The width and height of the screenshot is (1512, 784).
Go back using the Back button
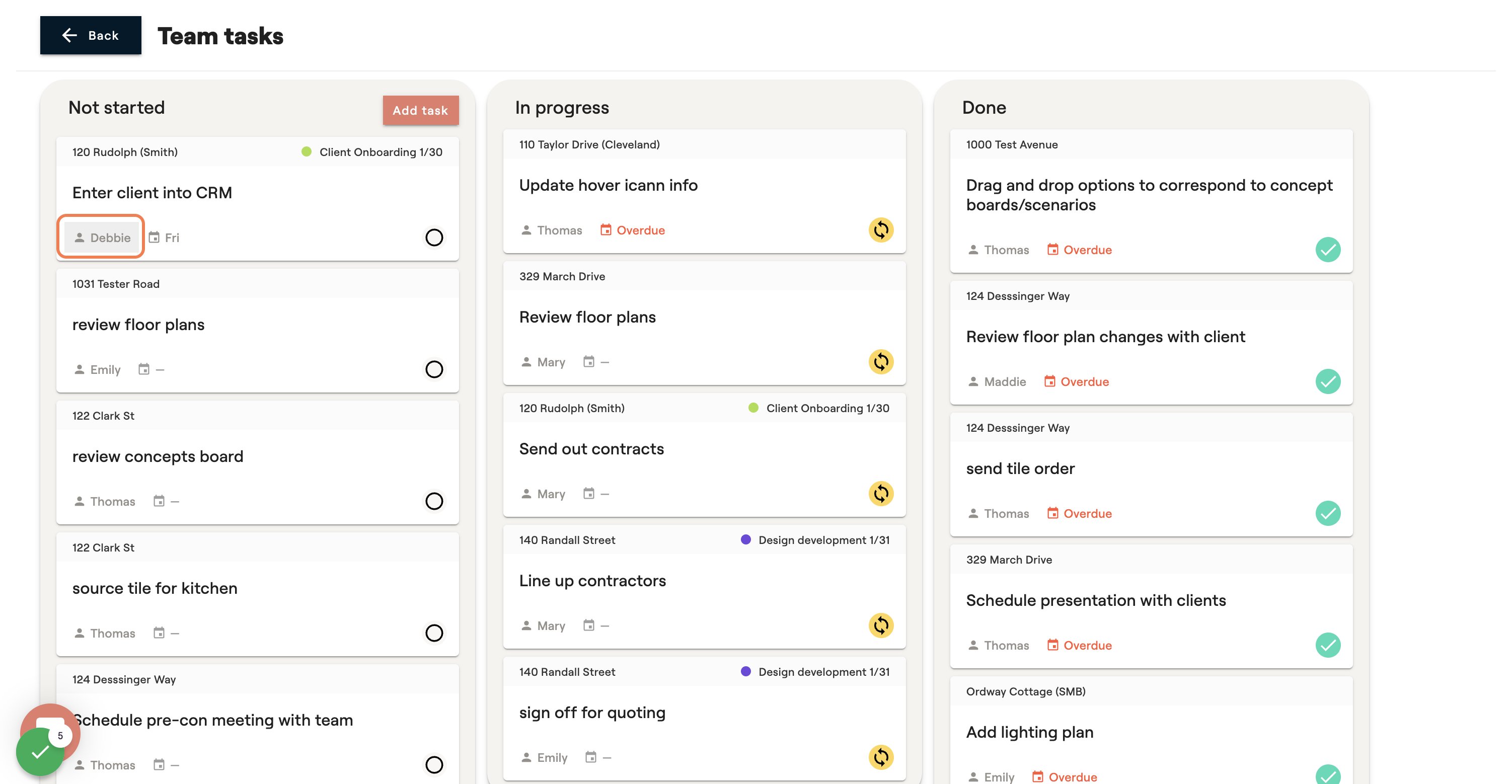91,35
